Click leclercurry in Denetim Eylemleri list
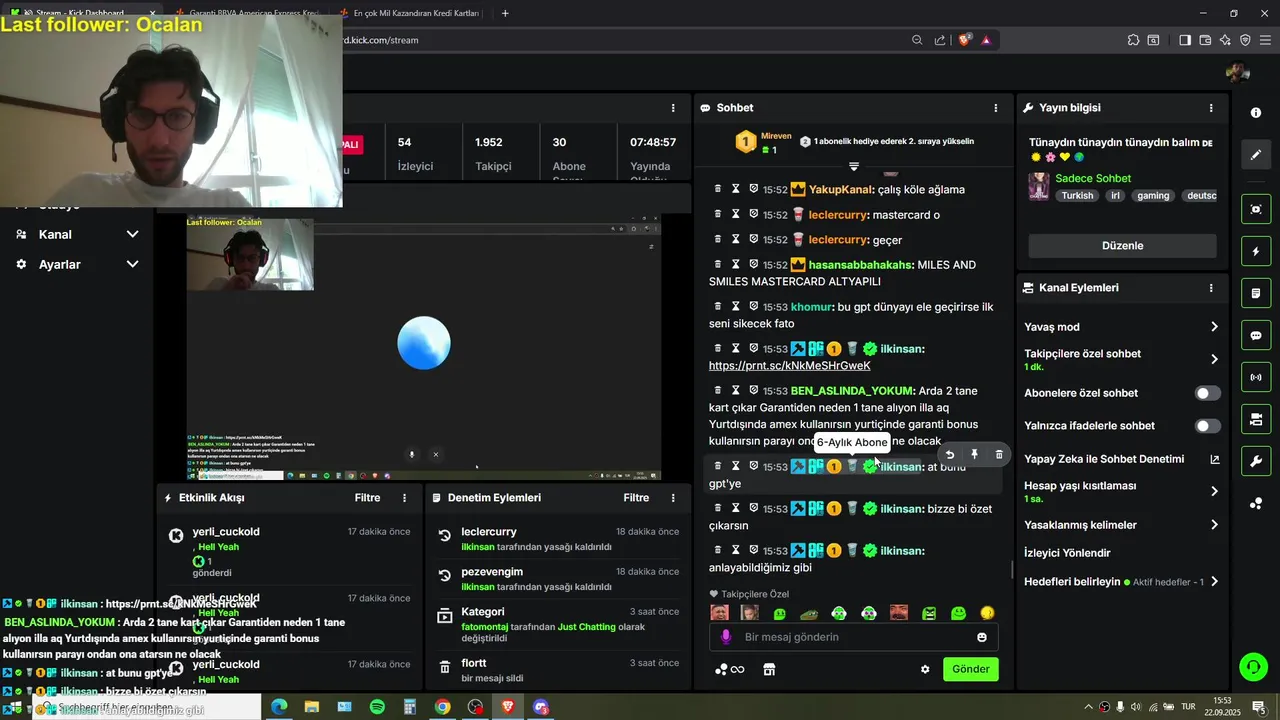Image resolution: width=1280 pixels, height=720 pixels. pos(489,532)
